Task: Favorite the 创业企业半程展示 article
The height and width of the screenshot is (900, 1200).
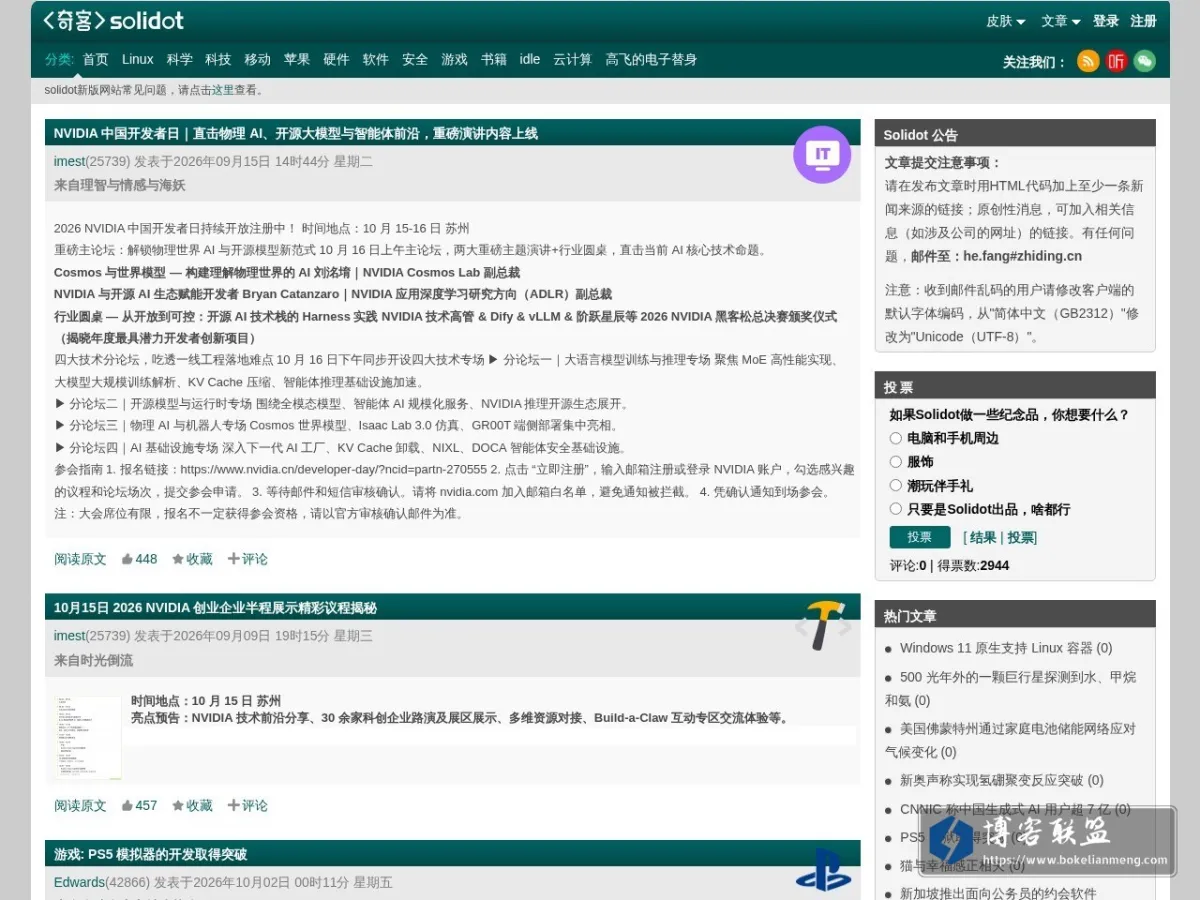Action: point(192,805)
